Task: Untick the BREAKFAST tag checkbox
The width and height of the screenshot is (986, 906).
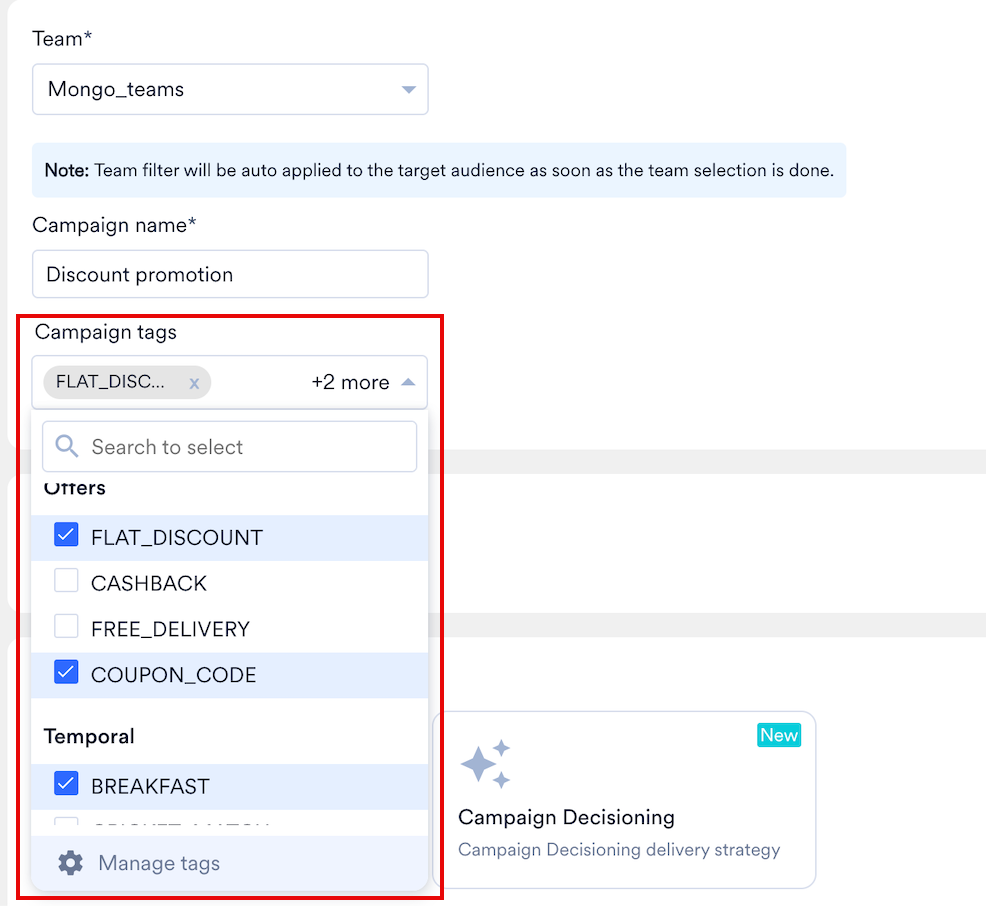Action: coord(66,785)
